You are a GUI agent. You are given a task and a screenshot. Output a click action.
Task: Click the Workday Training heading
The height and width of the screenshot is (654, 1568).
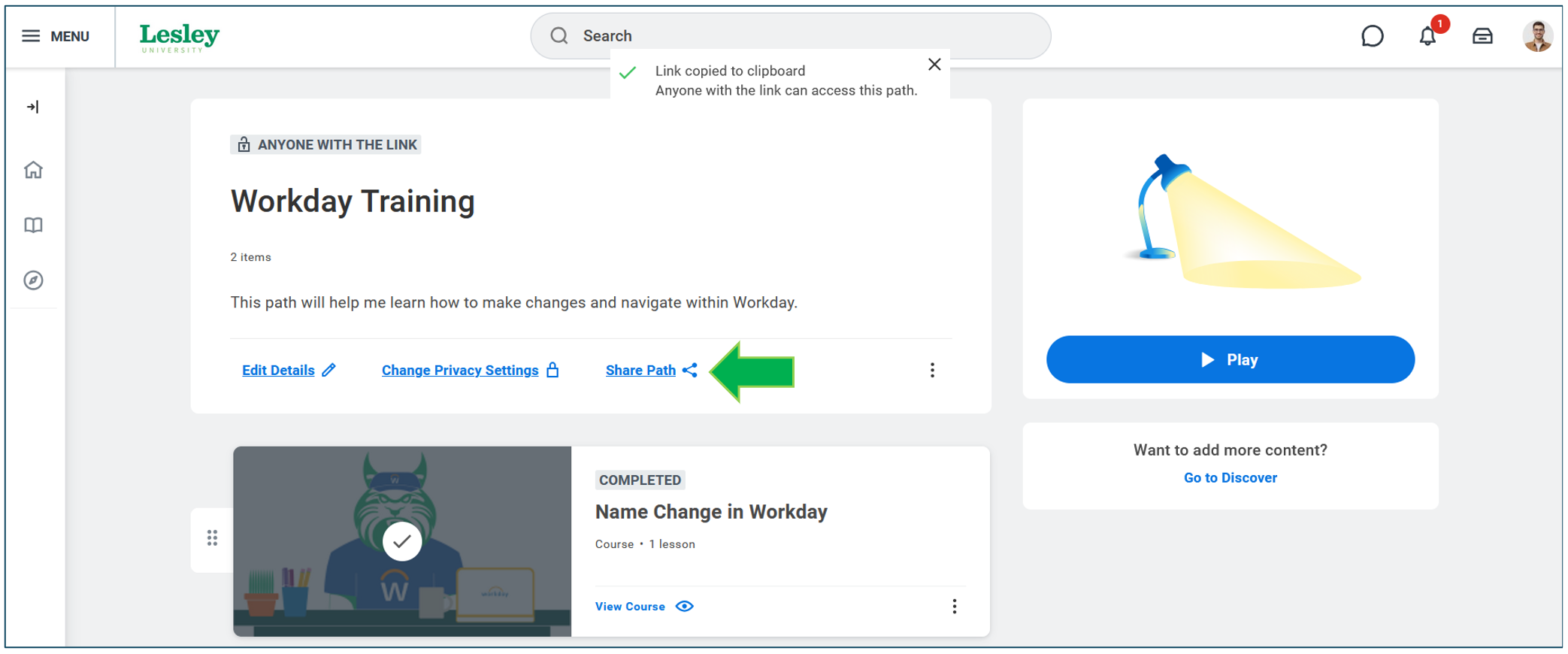[353, 201]
